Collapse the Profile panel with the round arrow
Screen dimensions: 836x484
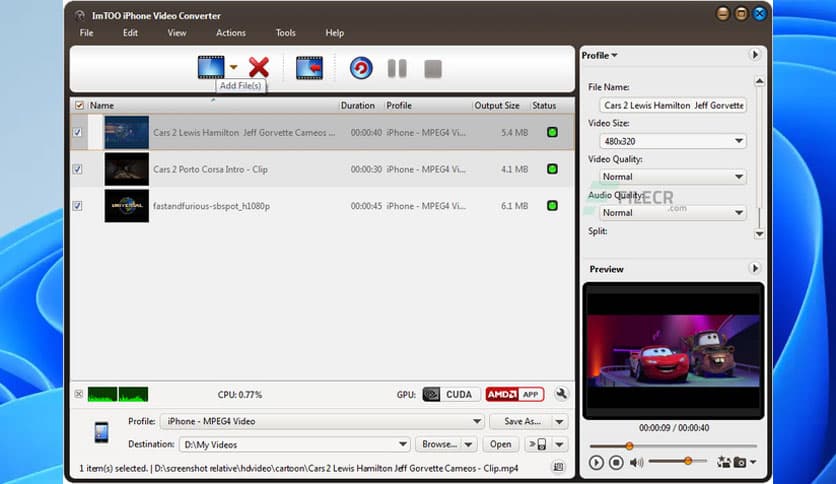point(755,55)
